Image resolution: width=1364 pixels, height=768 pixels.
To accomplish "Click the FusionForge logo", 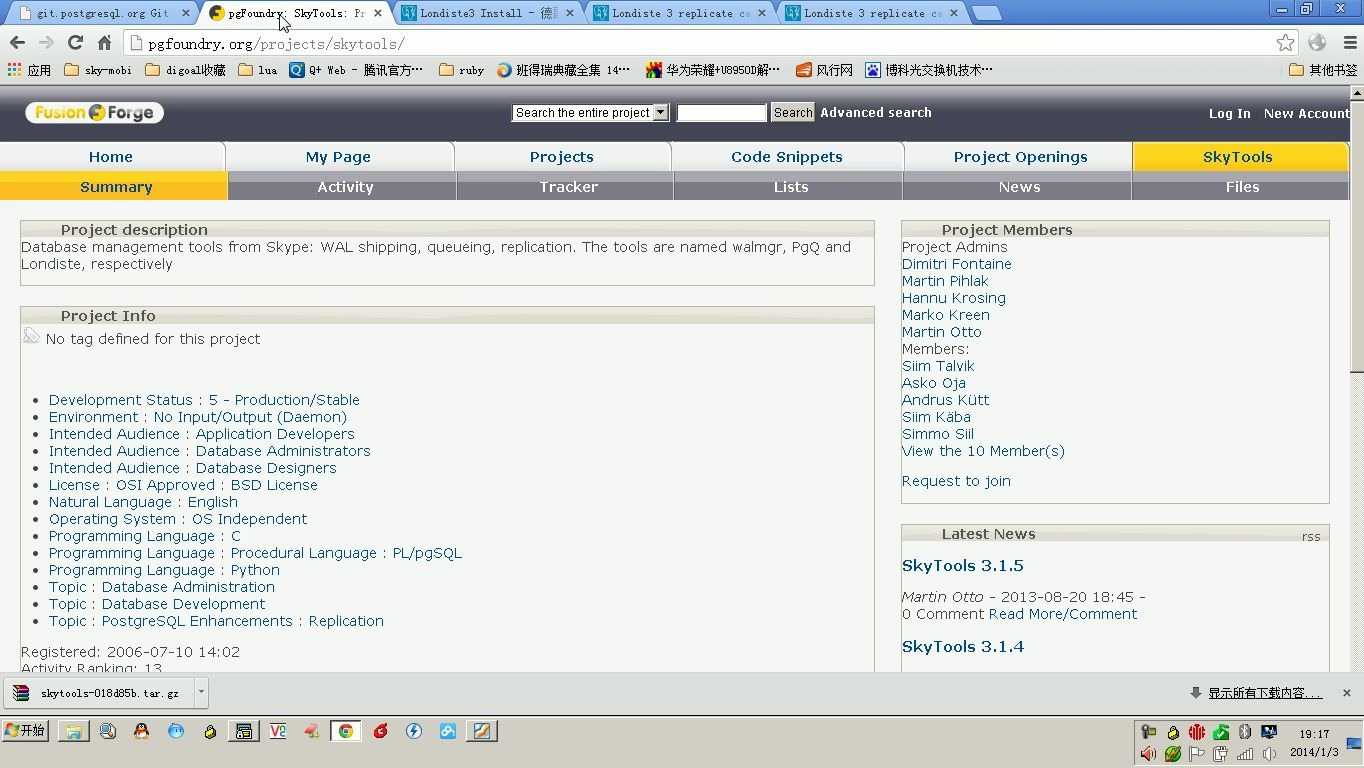I will tap(95, 113).
